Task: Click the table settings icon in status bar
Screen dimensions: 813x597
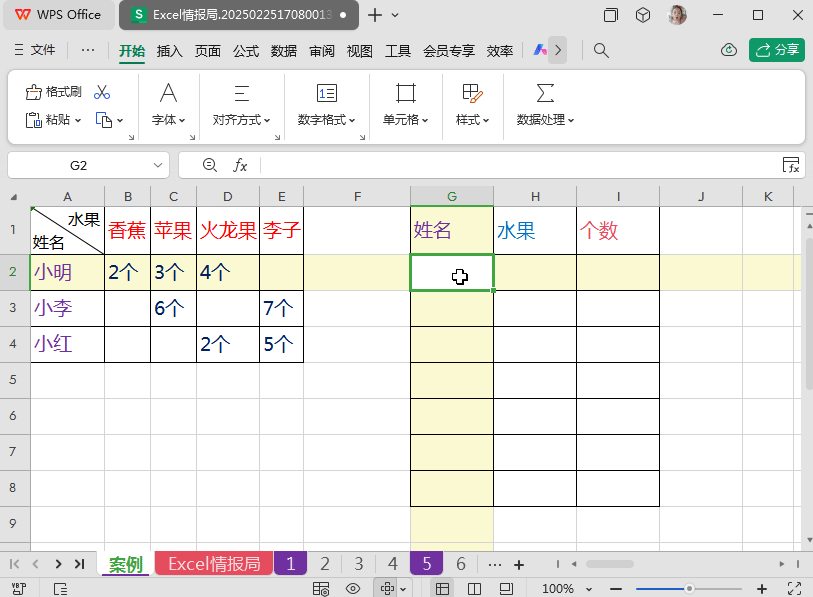Action: point(321,589)
